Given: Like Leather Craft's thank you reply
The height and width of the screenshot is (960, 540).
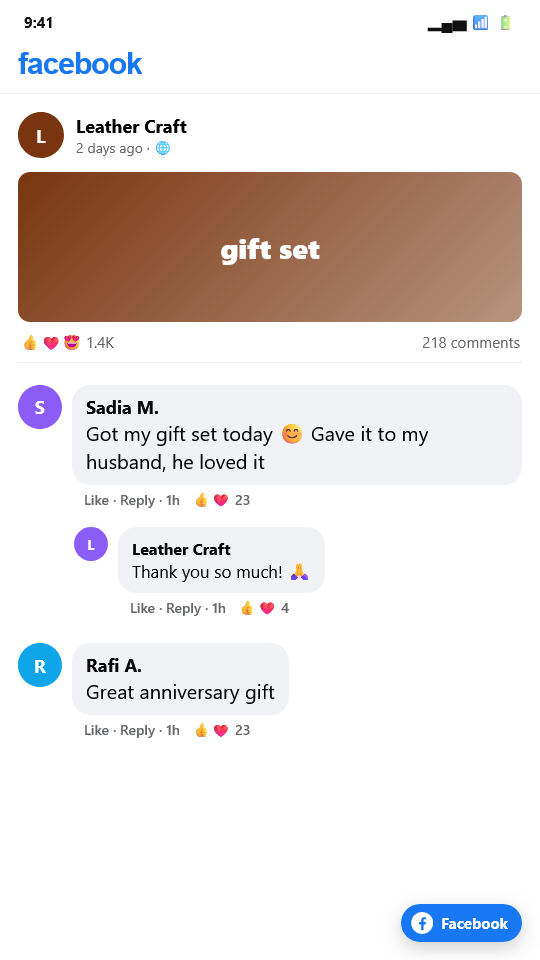Looking at the screenshot, I should tap(142, 608).
